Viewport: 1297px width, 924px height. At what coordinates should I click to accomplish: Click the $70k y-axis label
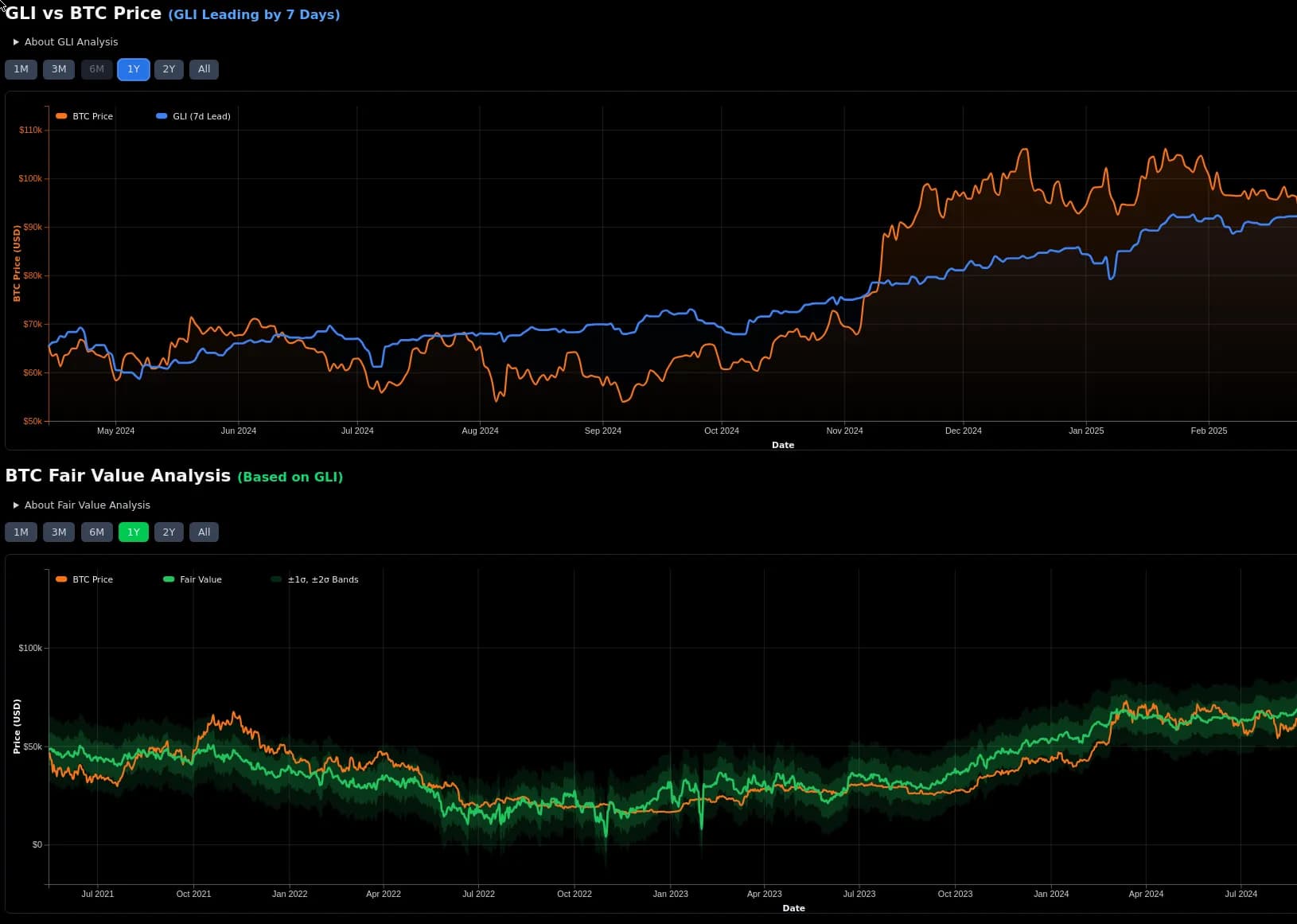click(33, 324)
